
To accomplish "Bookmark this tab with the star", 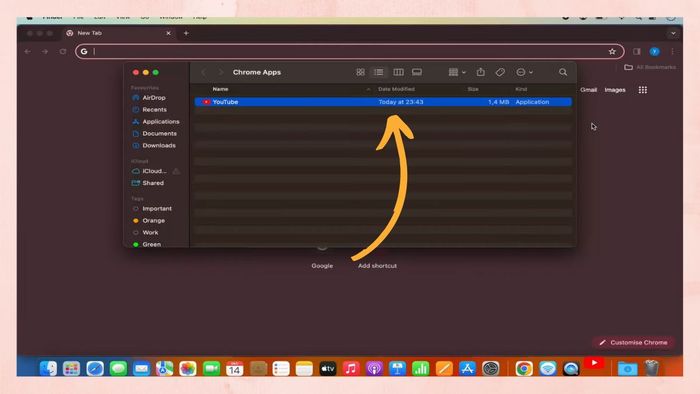I will coord(612,52).
